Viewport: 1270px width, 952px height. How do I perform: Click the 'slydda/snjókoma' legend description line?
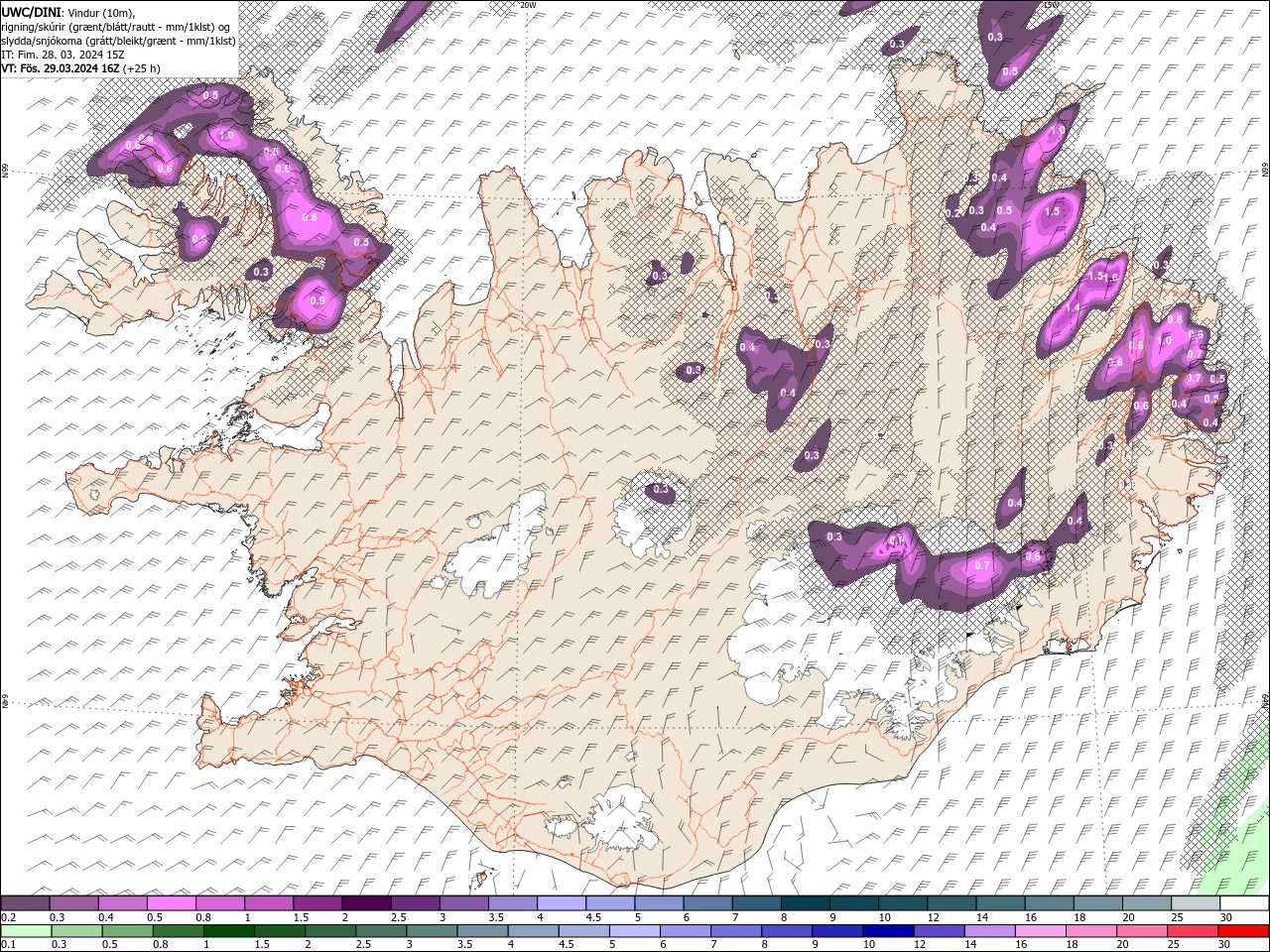[118, 41]
